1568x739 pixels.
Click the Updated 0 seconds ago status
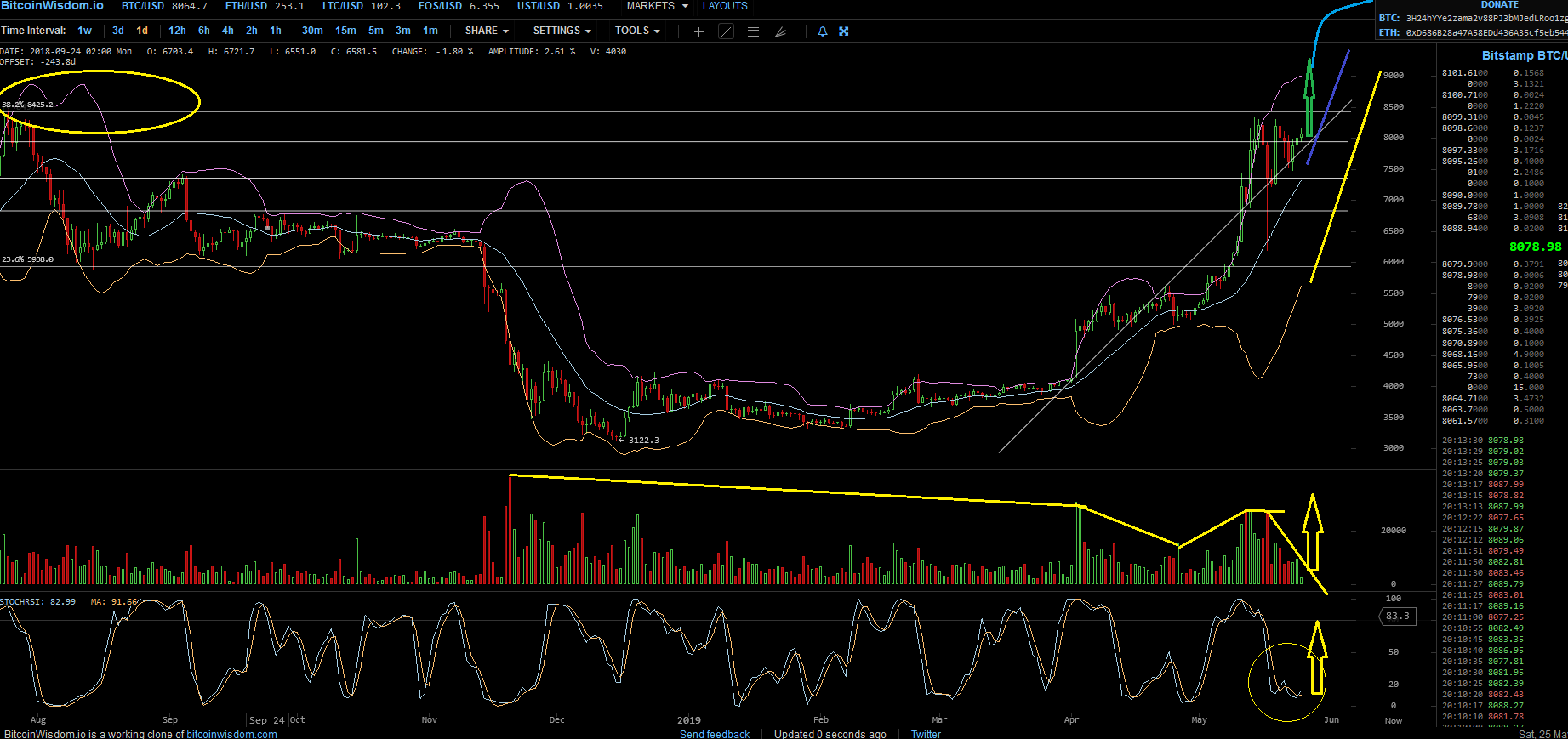tap(830, 734)
